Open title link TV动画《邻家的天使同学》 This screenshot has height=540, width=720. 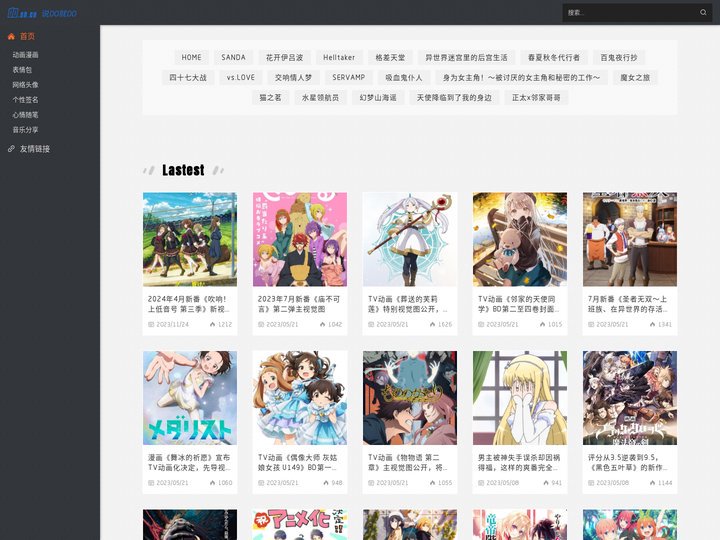coord(518,304)
